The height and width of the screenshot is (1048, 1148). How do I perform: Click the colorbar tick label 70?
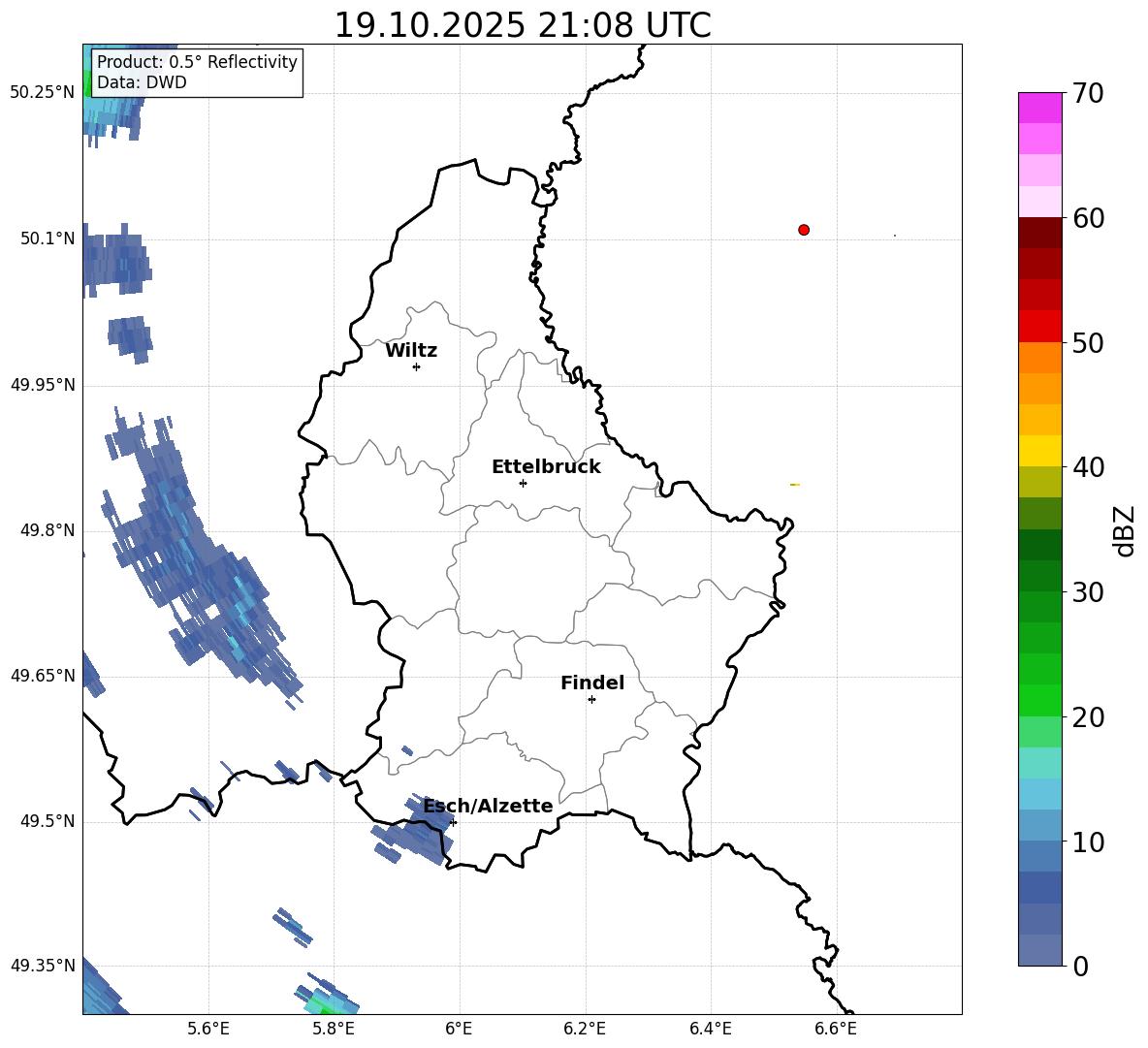pos(1088,93)
